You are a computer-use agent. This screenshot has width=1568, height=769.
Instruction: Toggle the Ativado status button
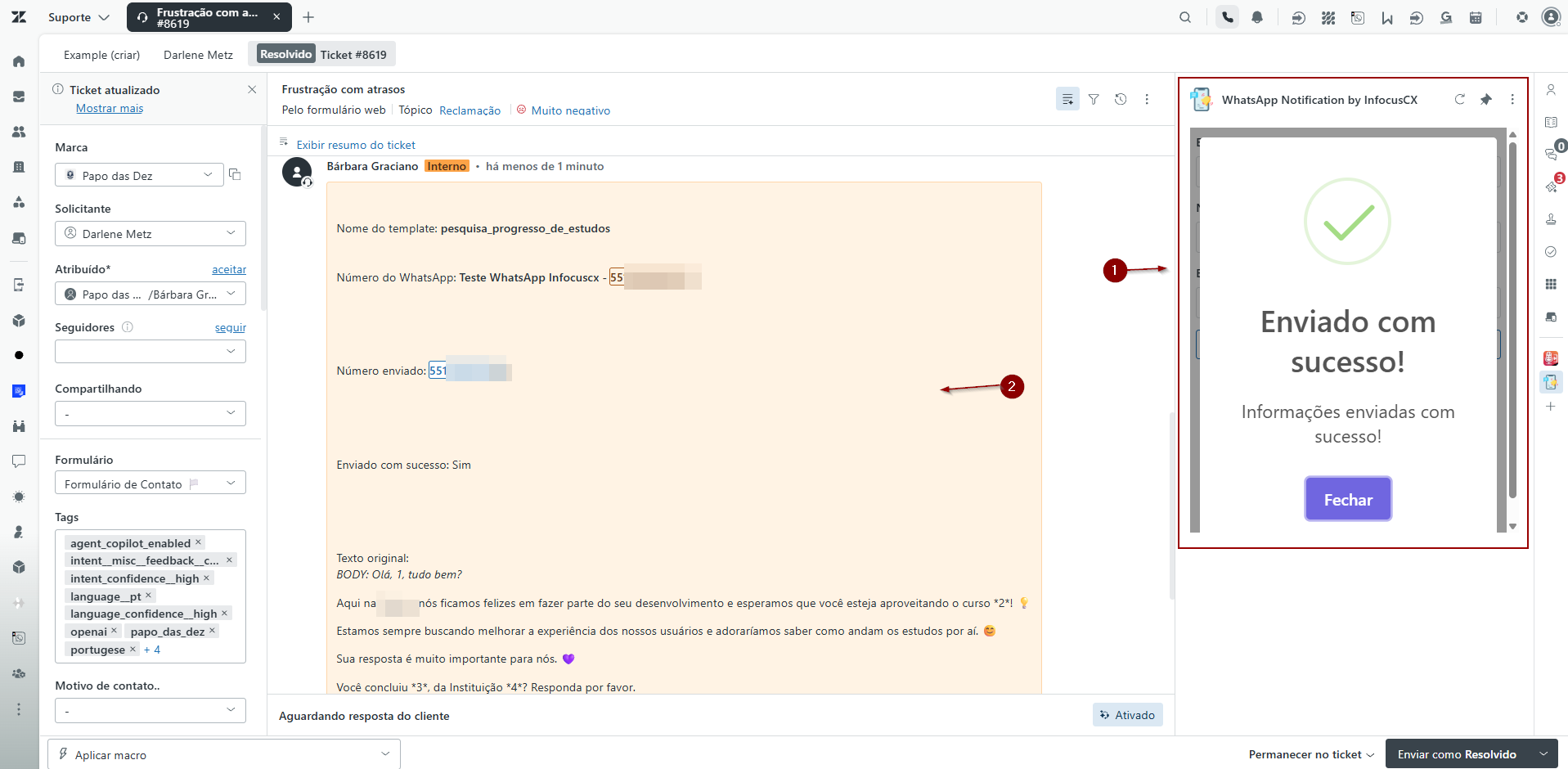(1127, 715)
